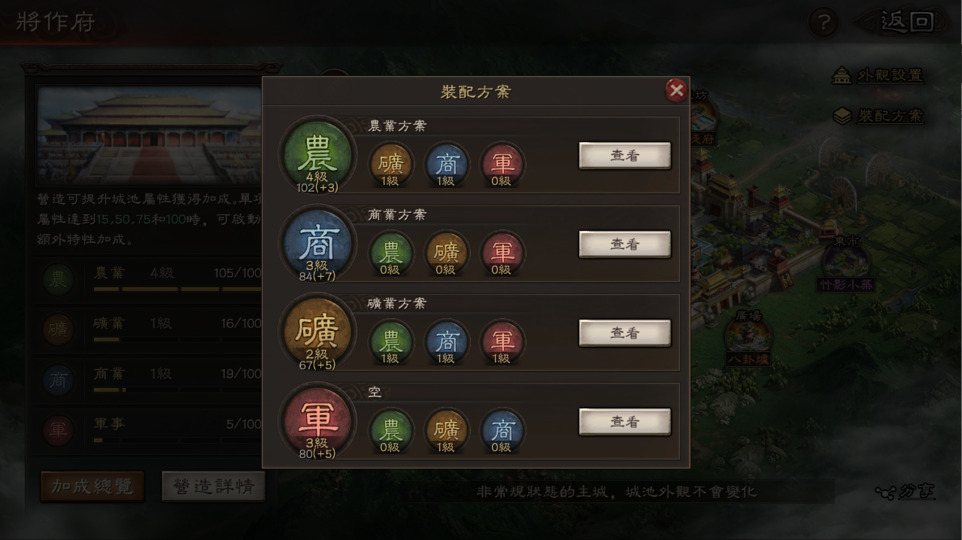View the 礦業方案 plan with 查看
The height and width of the screenshot is (540, 962).
[625, 333]
